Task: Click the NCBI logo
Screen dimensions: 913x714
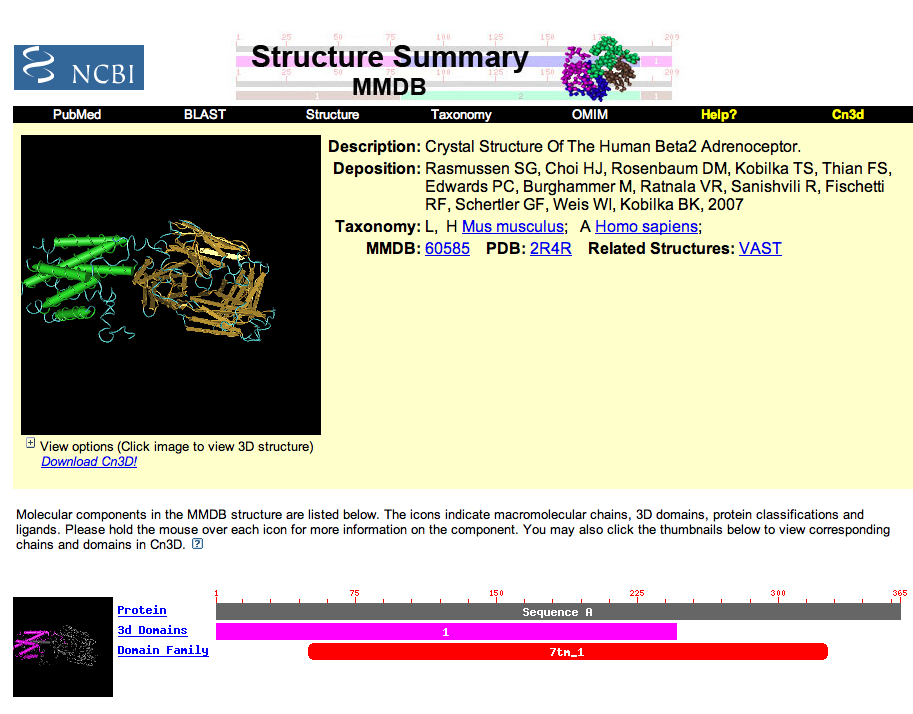Action: 79,68
